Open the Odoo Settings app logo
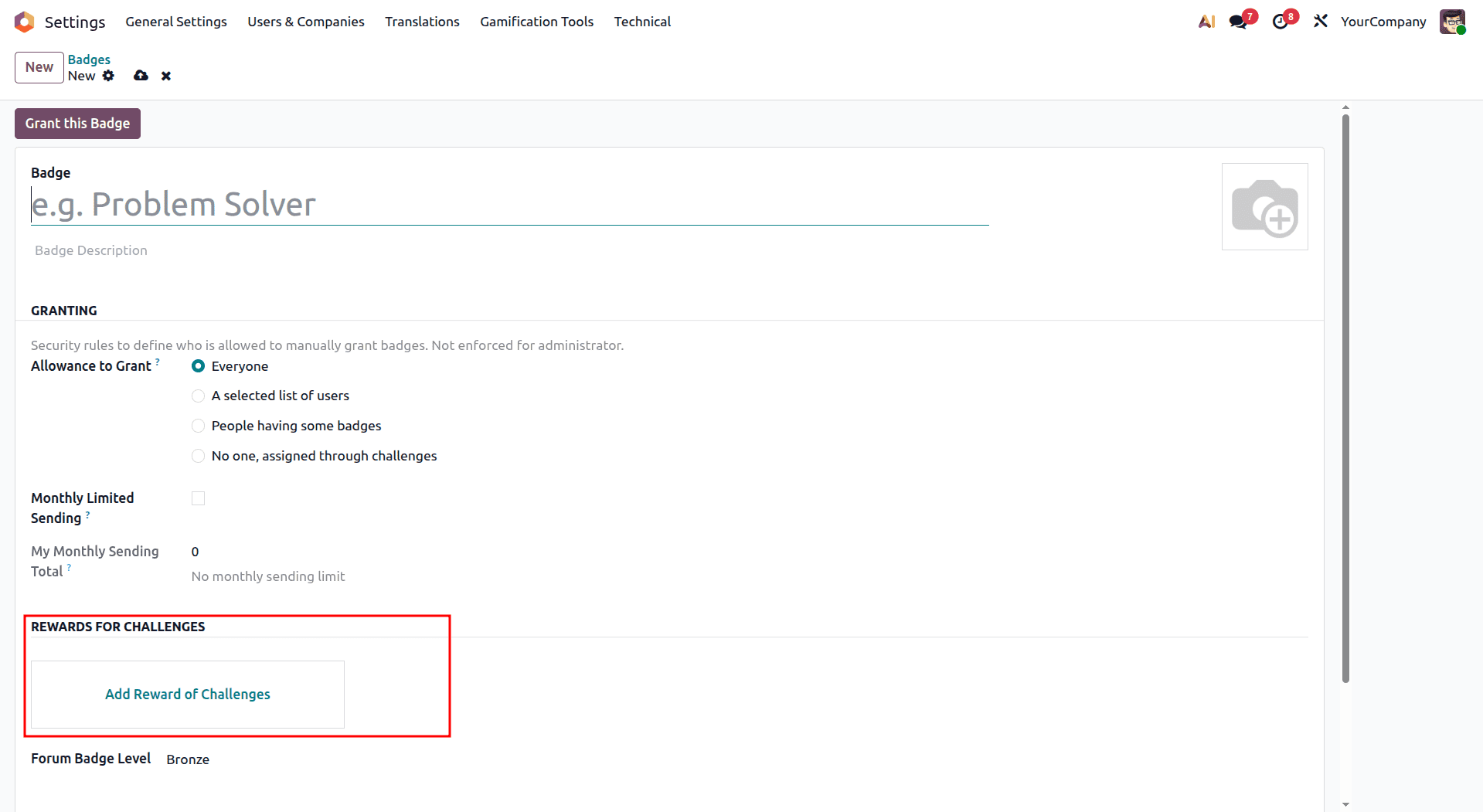Viewport: 1483px width, 812px height. pyautogui.click(x=24, y=22)
